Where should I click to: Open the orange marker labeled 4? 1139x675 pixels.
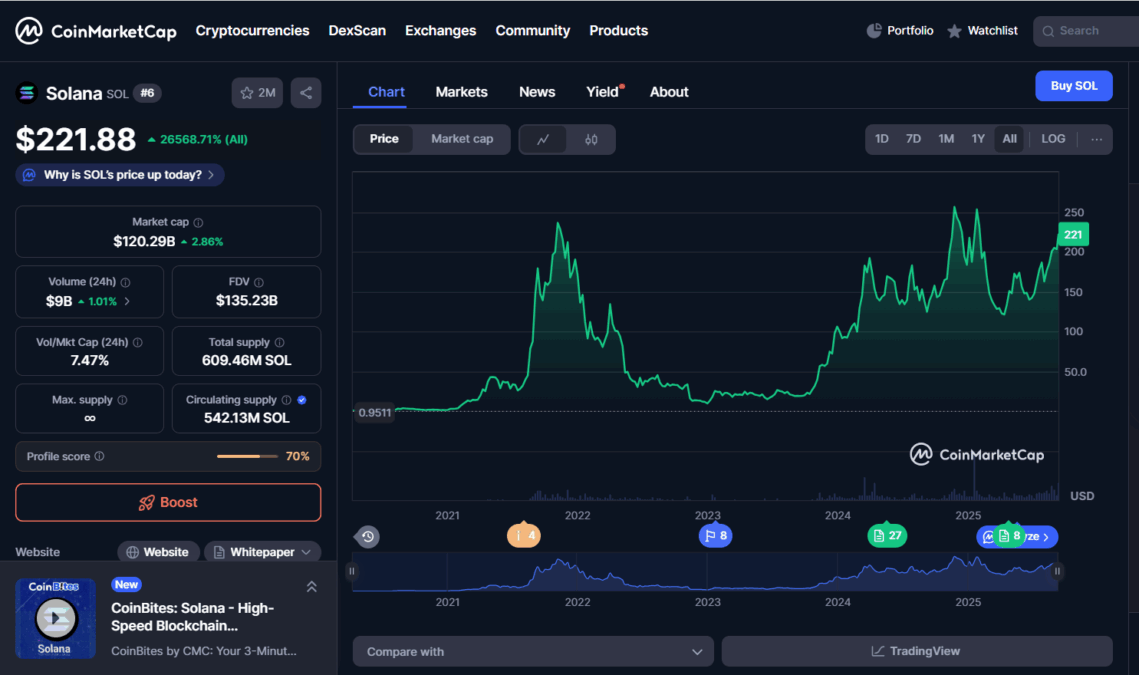[x=524, y=535]
